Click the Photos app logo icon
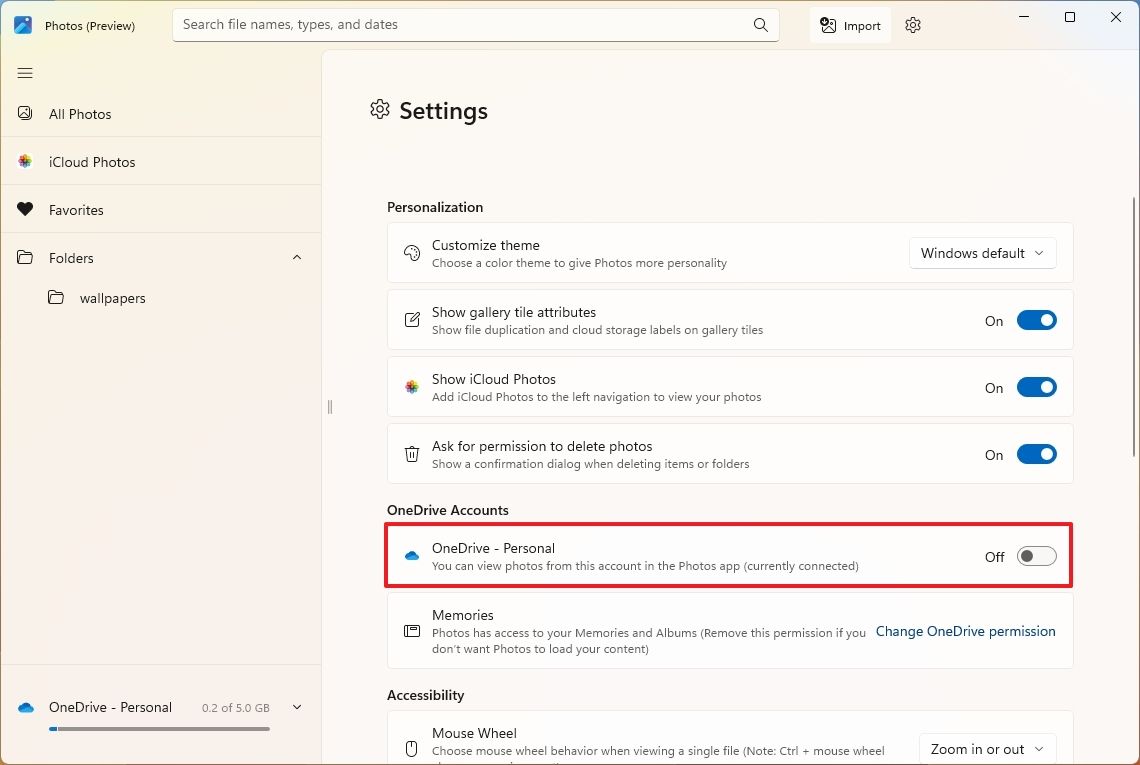This screenshot has width=1140, height=765. [24, 25]
